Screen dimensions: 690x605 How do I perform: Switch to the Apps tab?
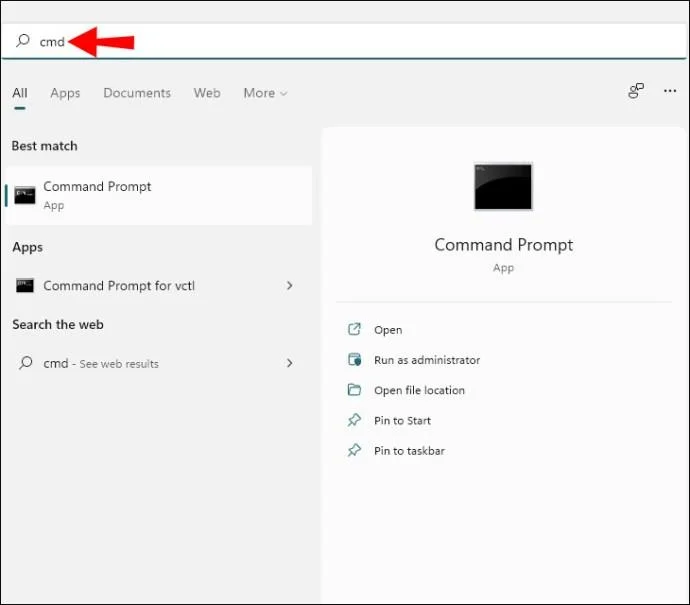(65, 93)
